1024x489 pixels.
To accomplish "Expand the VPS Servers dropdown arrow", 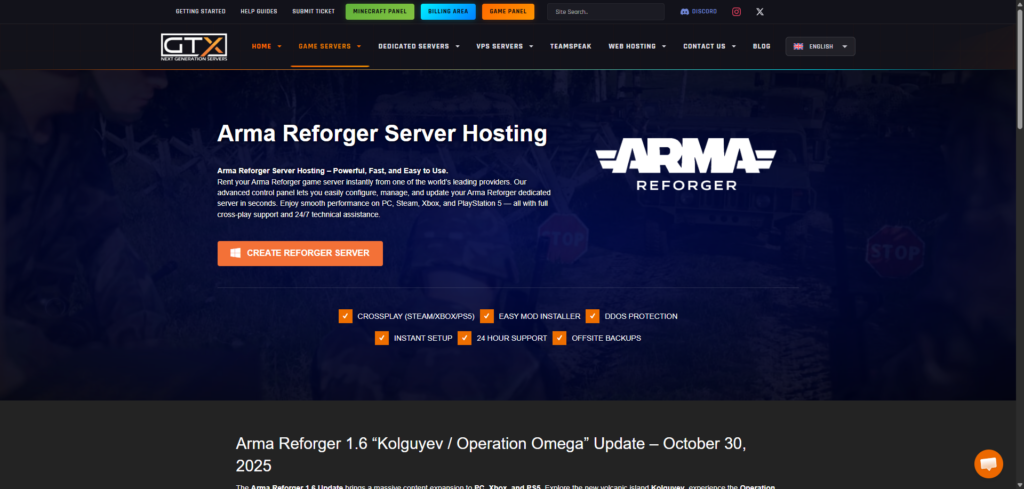I will [x=531, y=46].
